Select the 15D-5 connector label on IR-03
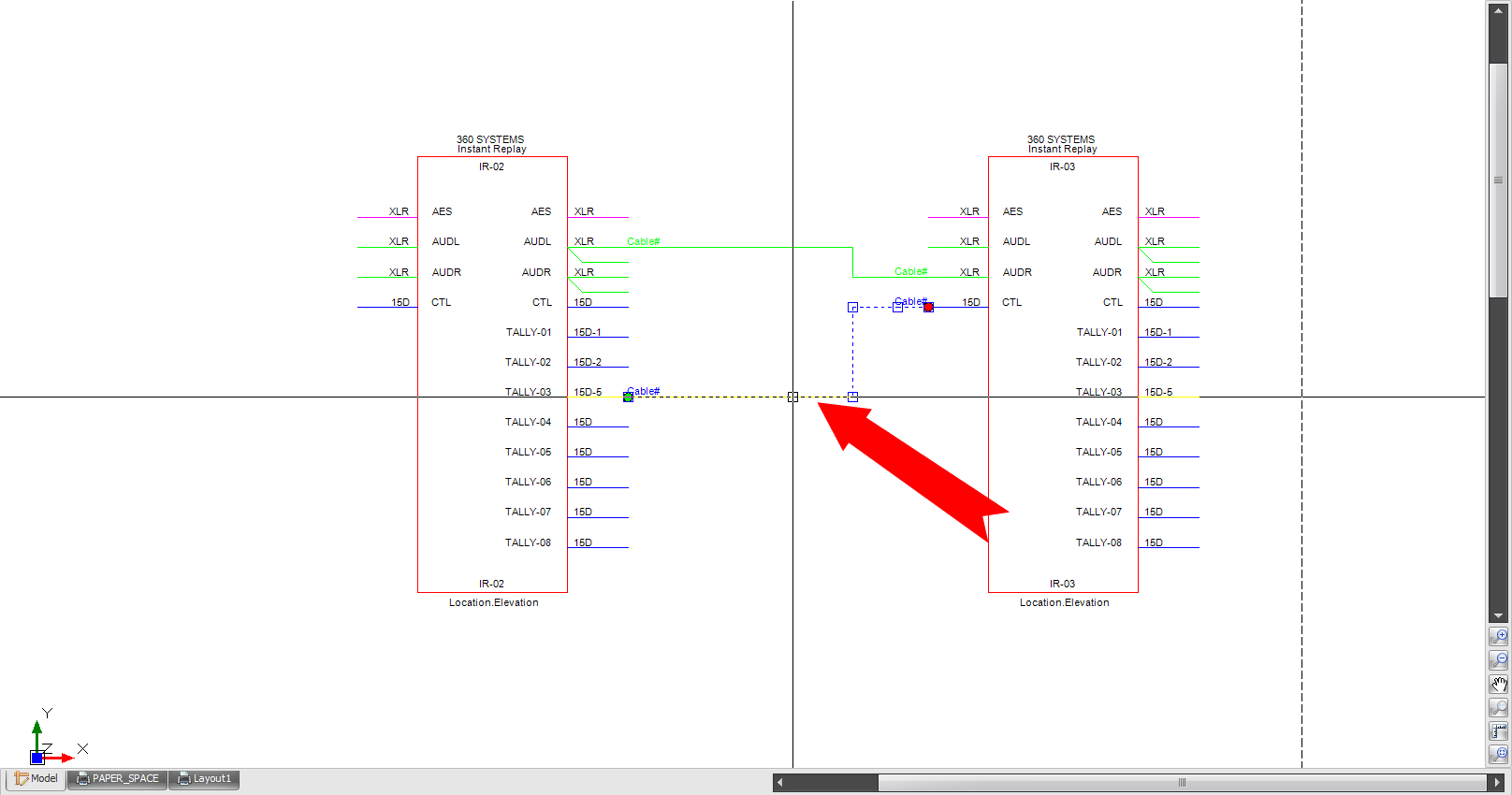 click(1158, 392)
